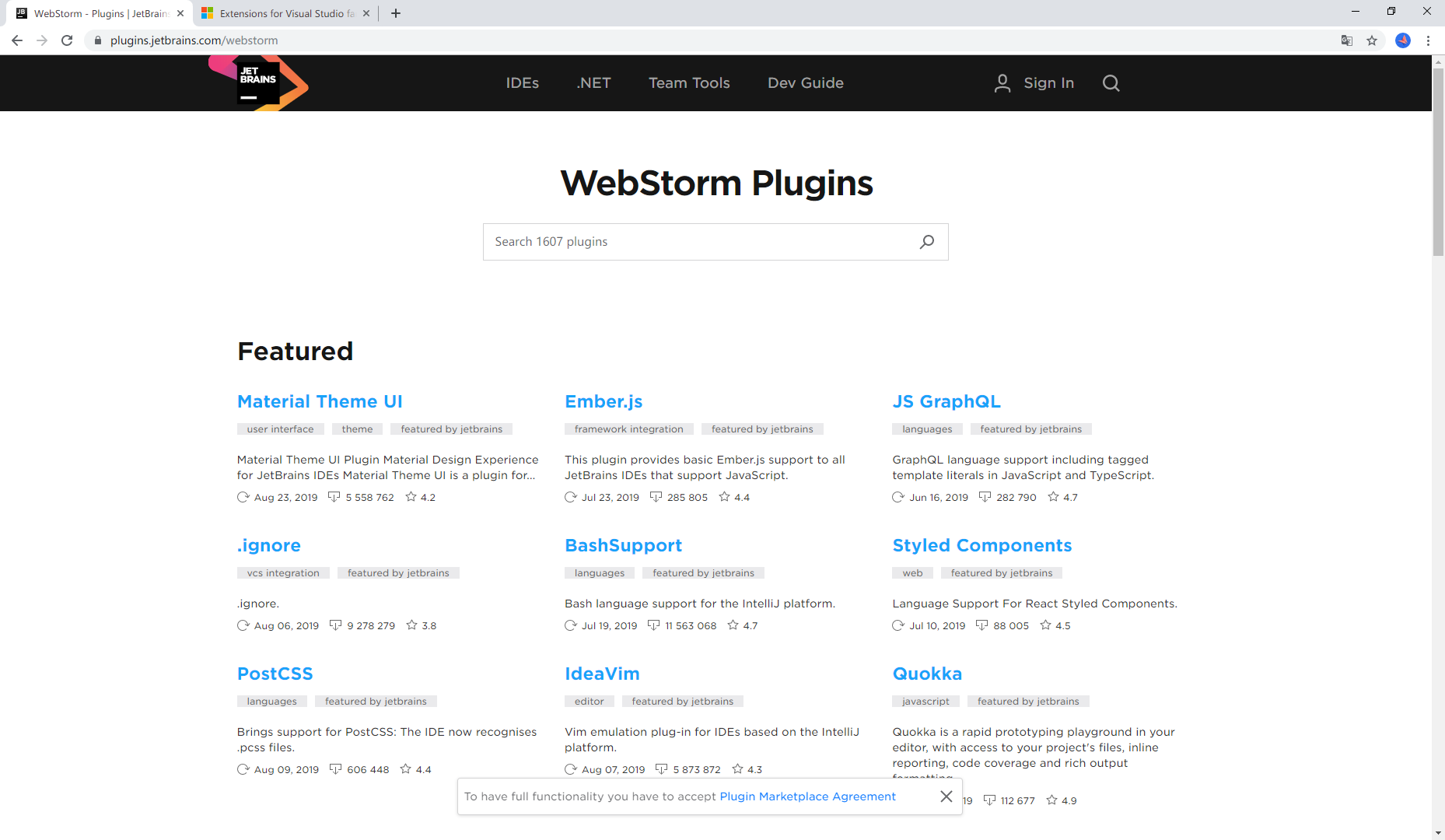Open IdeaVim plugin page
Screen dimensions: 1445x840
pos(602,674)
